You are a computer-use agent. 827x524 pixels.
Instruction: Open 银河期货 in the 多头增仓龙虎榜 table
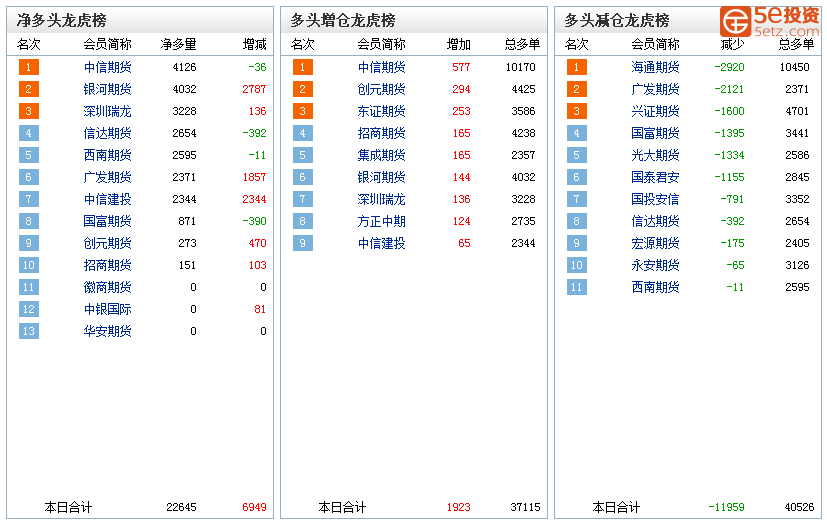coord(382,178)
